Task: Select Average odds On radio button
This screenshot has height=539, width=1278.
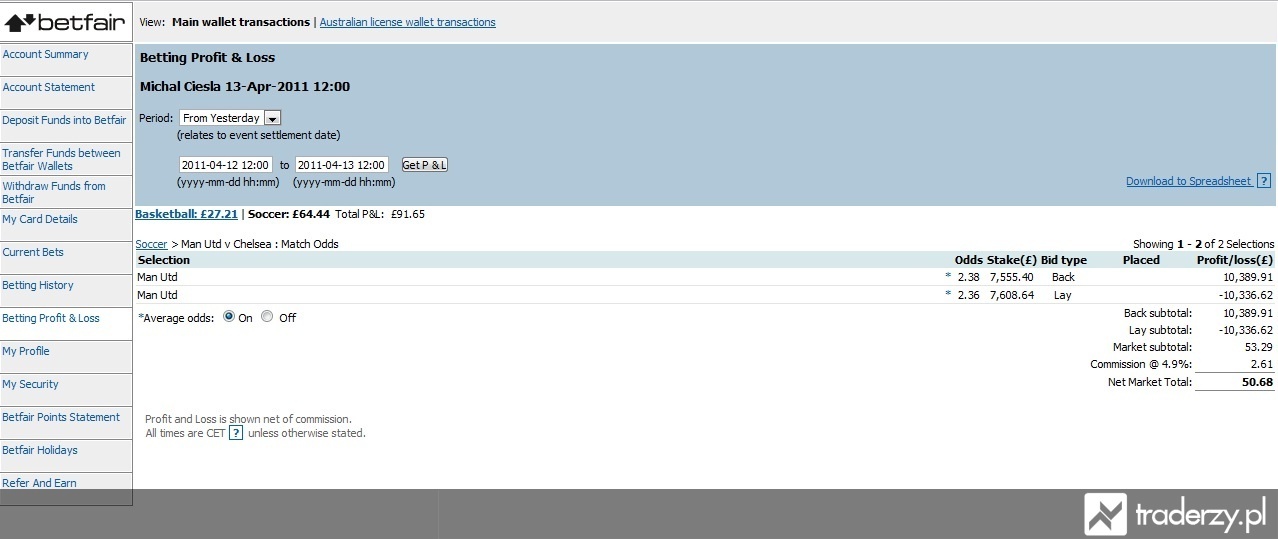Action: 229,317
